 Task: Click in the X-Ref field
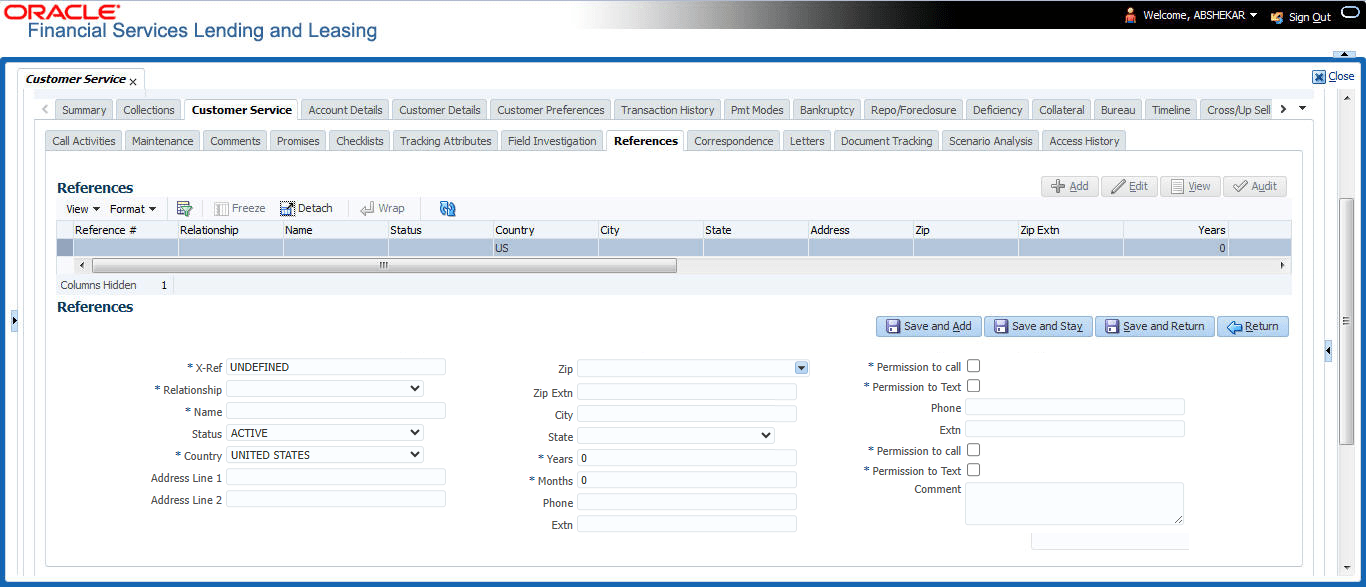tap(336, 367)
